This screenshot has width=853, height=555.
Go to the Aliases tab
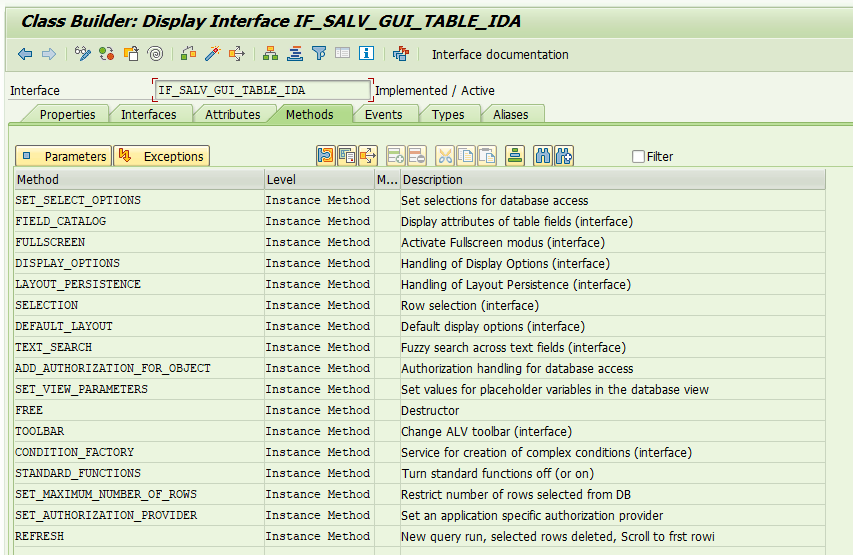(x=510, y=115)
